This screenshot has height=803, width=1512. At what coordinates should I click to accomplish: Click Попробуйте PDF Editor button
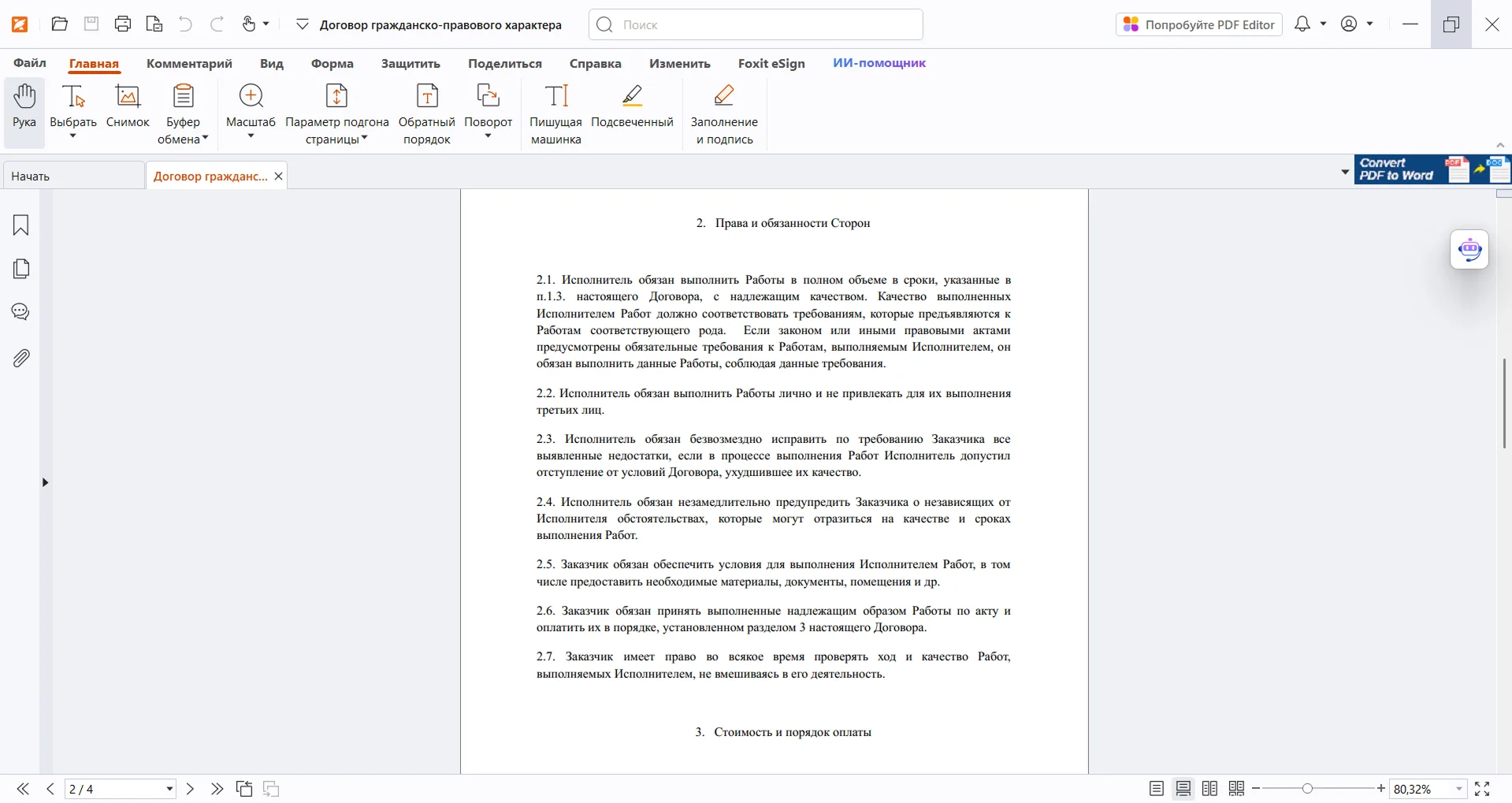[1198, 24]
